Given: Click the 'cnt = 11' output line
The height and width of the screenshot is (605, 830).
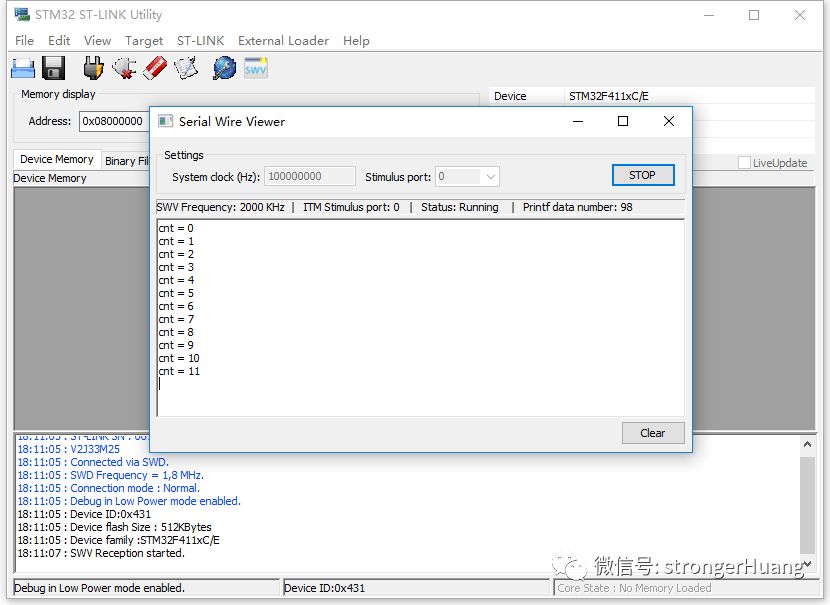Looking at the screenshot, I should [179, 371].
